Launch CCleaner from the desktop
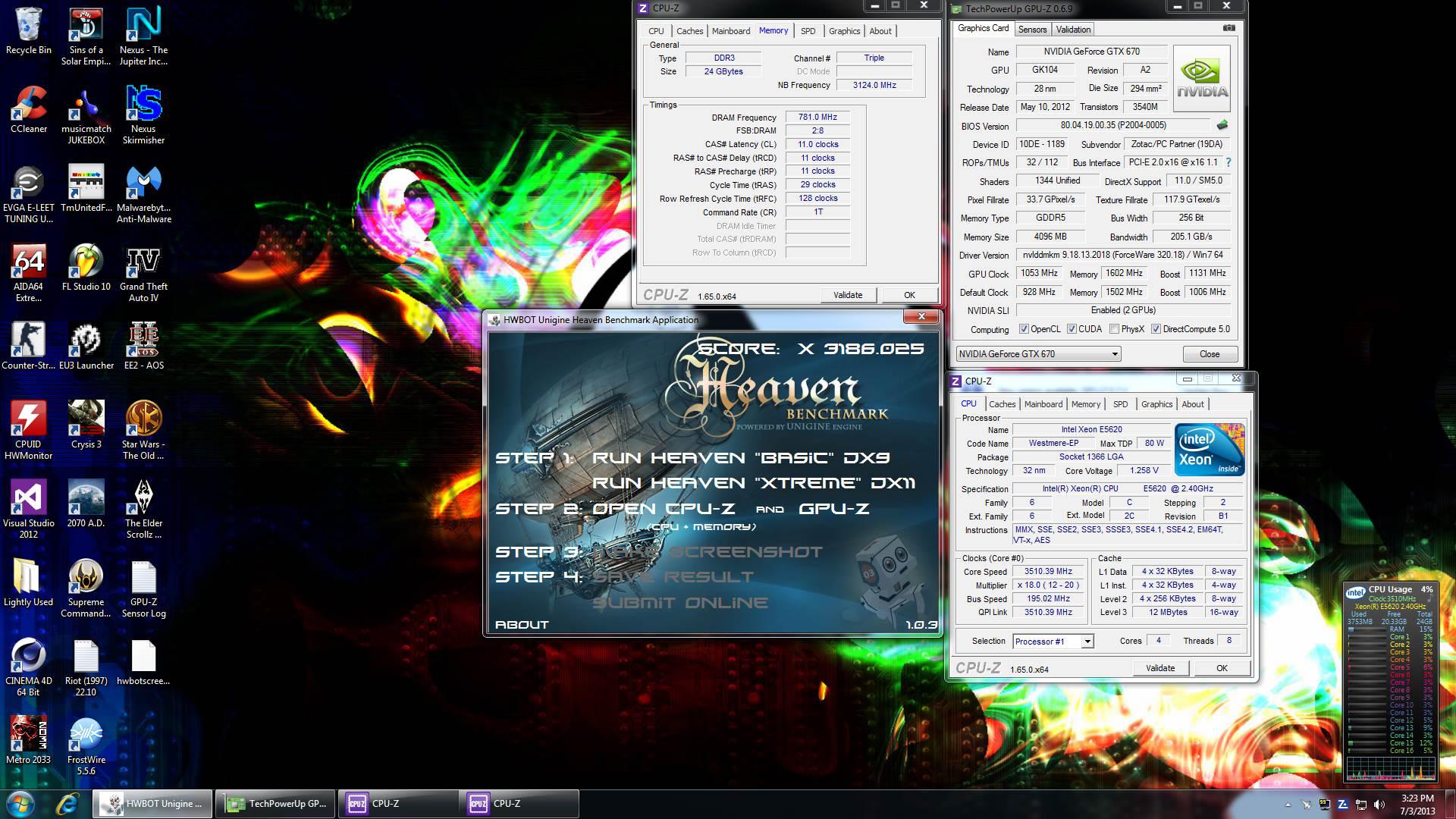Screen dimensions: 1456x819 pos(29,110)
